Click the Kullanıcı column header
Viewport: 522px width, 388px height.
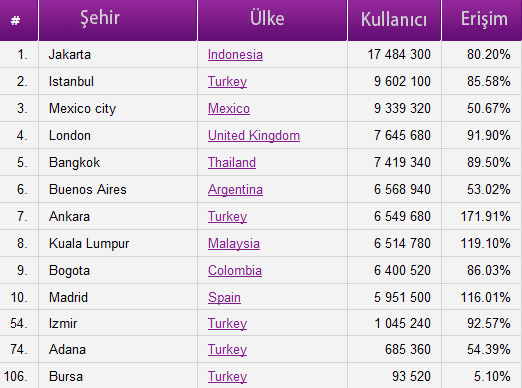click(394, 20)
